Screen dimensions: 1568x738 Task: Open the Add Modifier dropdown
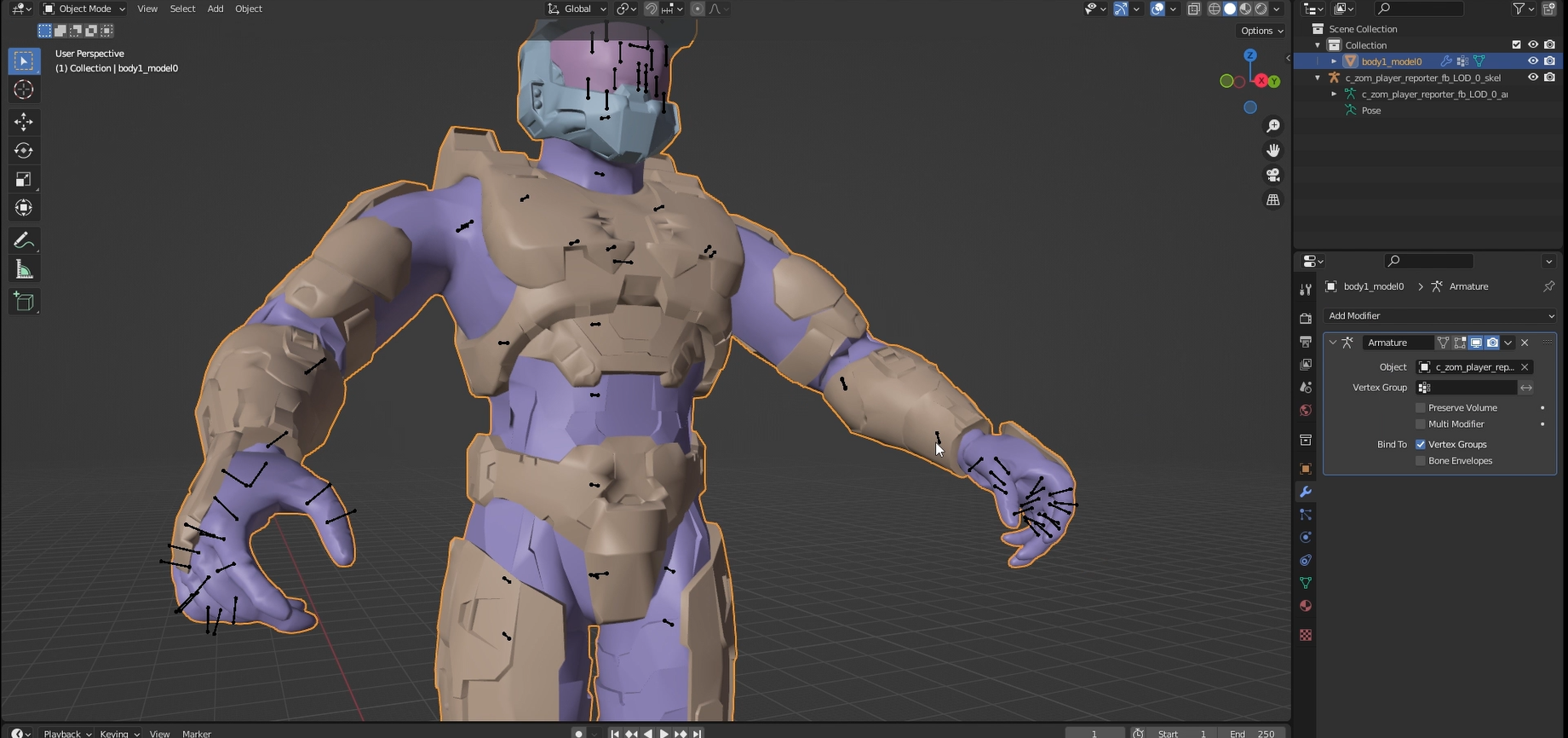1439,316
